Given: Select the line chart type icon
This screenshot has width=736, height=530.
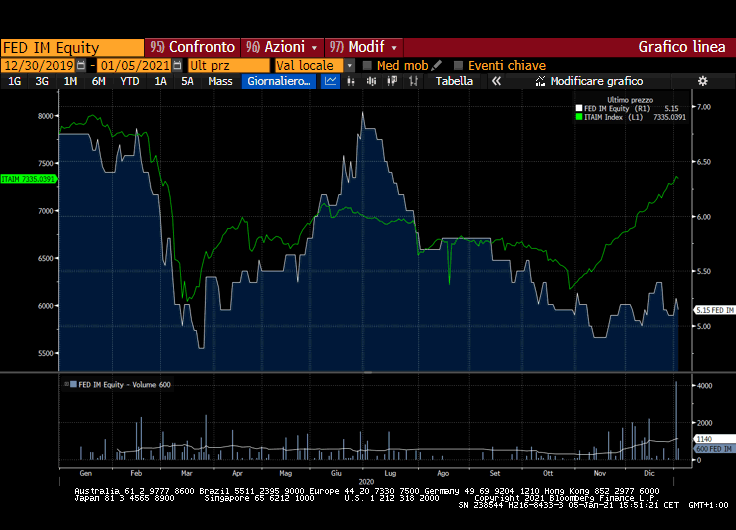Looking at the screenshot, I should [331, 81].
